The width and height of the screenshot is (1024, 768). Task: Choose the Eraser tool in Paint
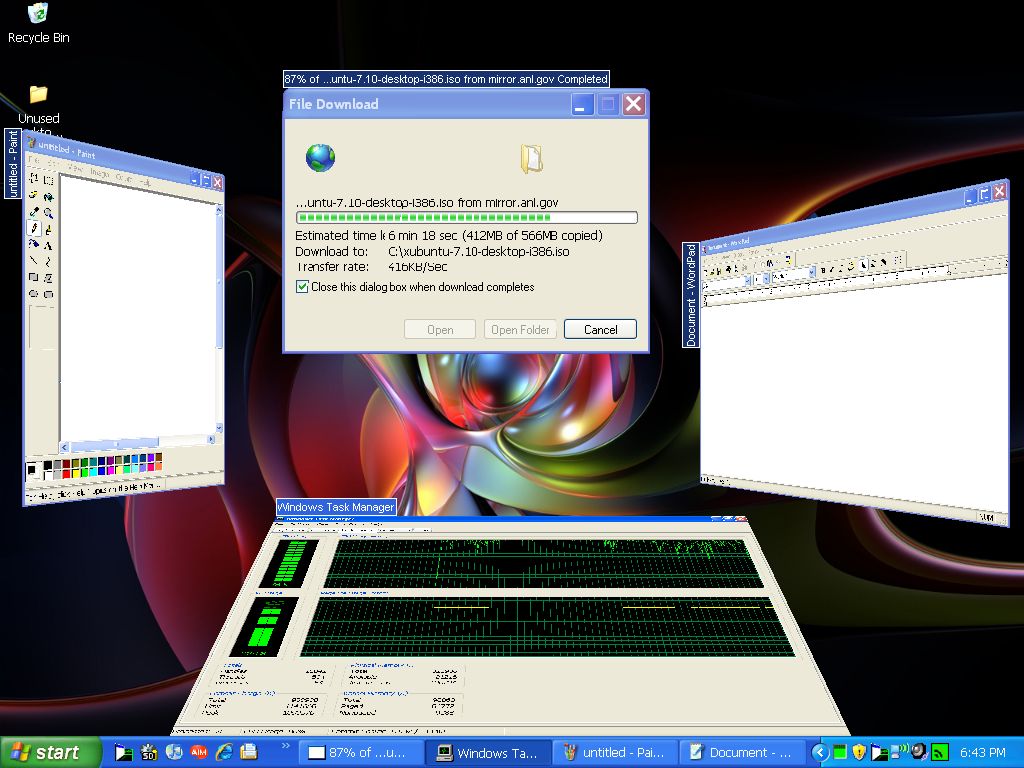(34, 194)
